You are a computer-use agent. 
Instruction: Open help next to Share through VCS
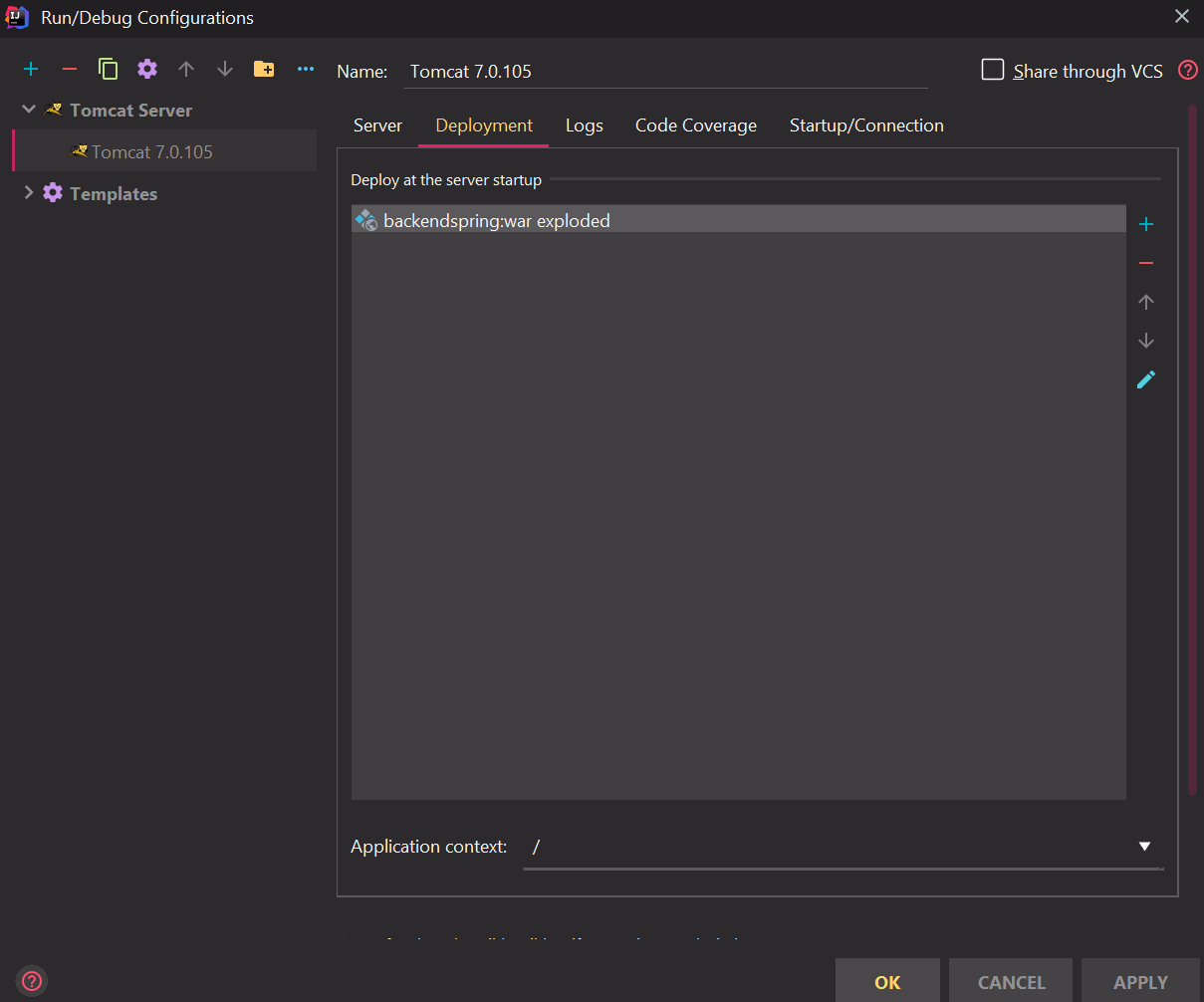coord(1188,70)
